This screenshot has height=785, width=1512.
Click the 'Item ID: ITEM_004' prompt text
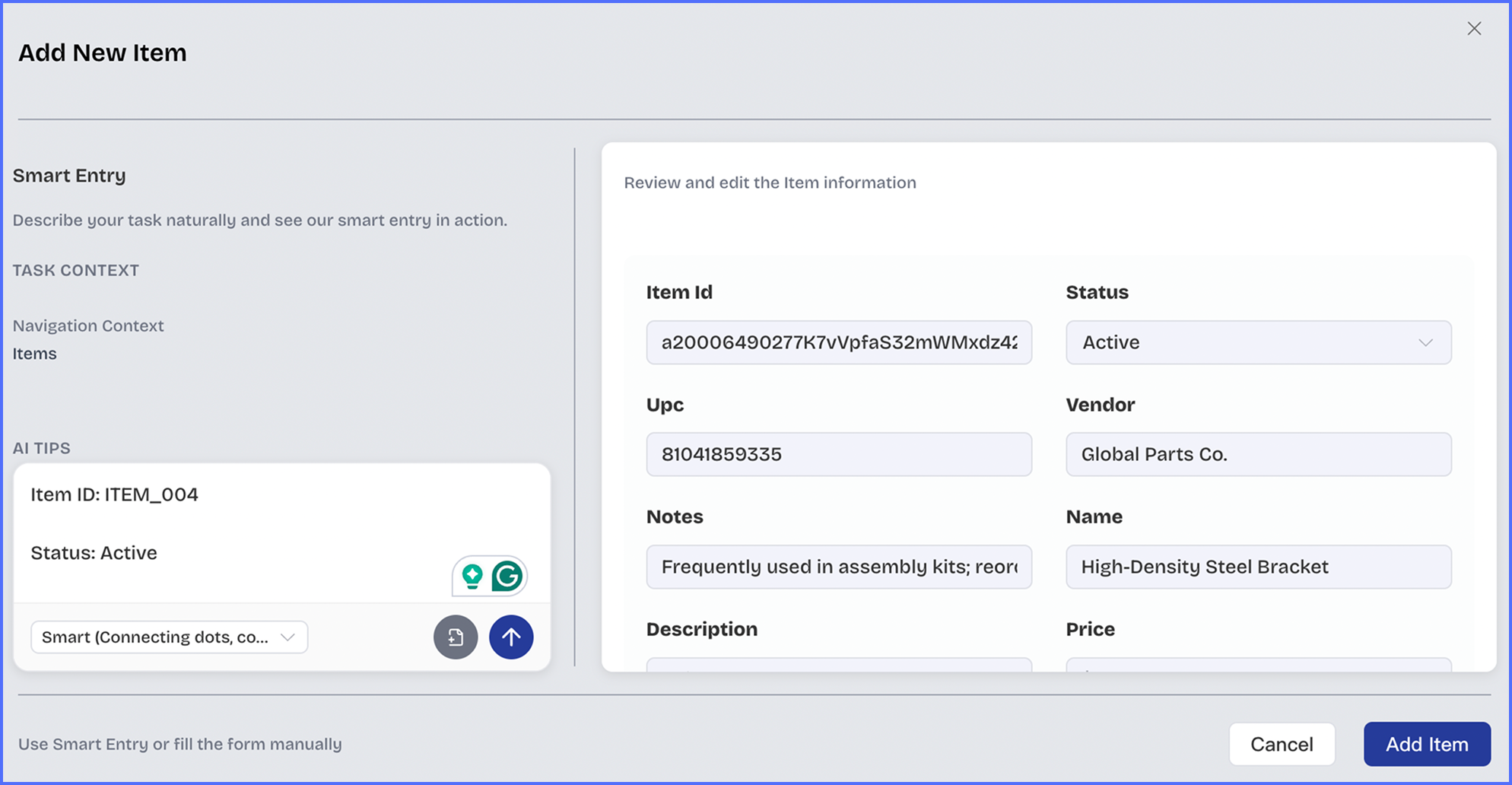115,494
